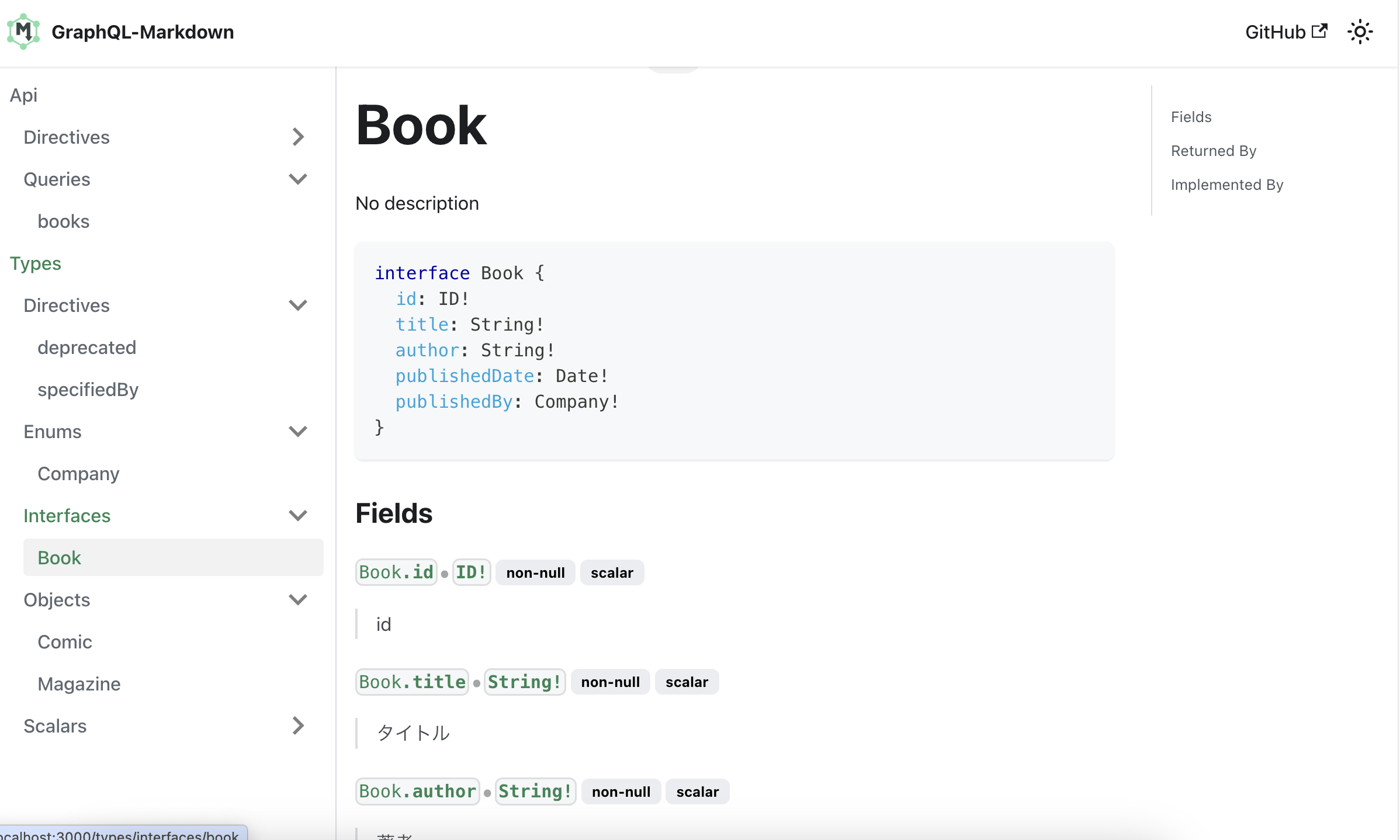Toggle dark mode via the sun icon

(x=1360, y=32)
